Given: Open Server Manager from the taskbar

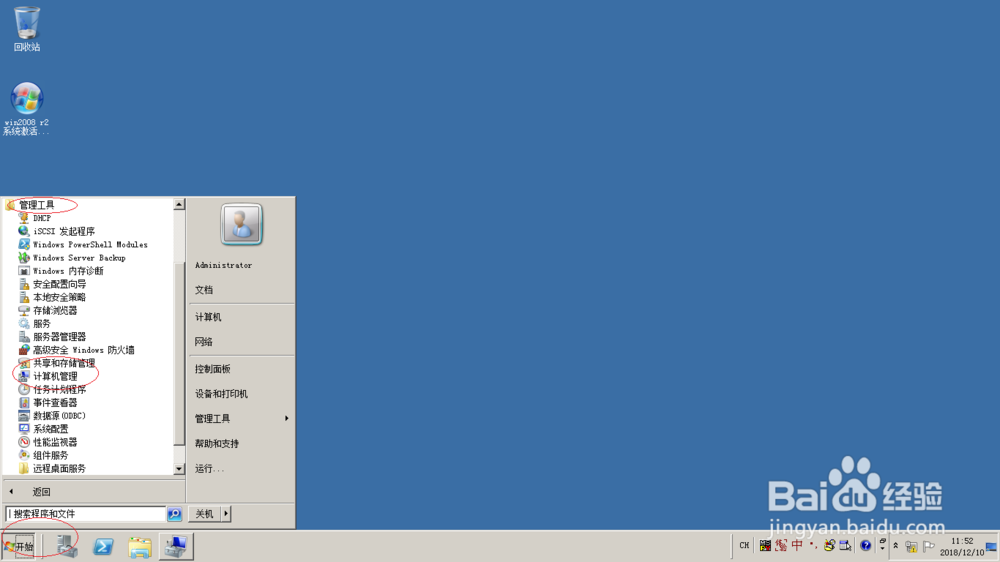Looking at the screenshot, I should click(66, 547).
